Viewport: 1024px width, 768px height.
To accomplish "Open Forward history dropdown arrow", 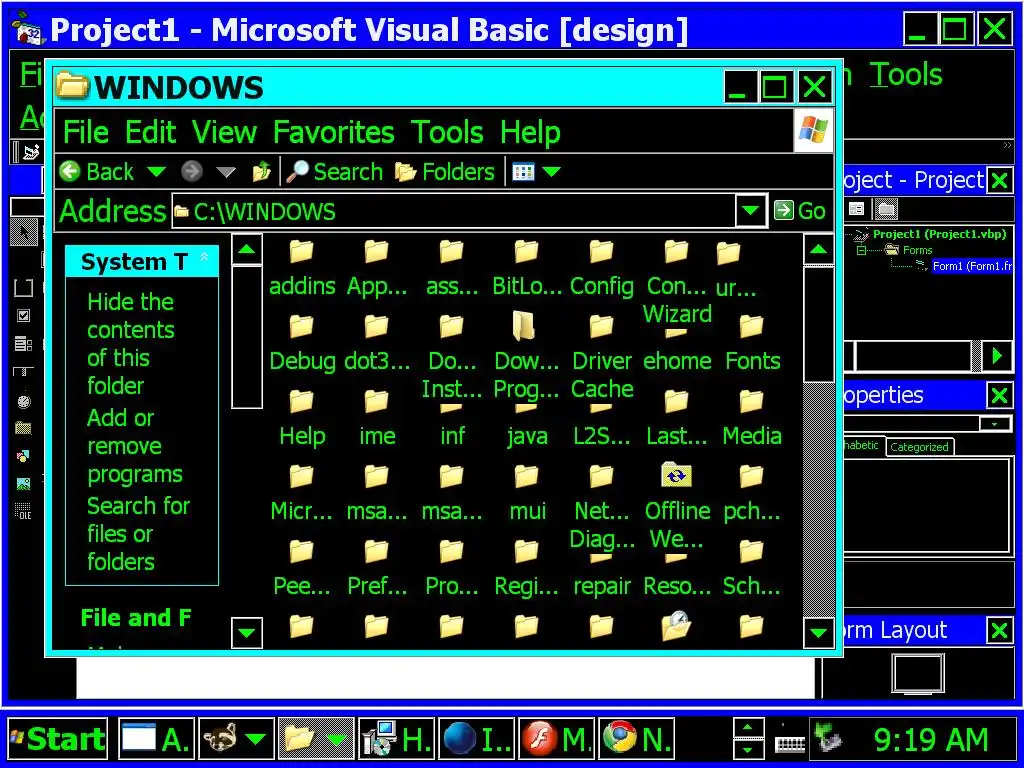I will [x=225, y=172].
